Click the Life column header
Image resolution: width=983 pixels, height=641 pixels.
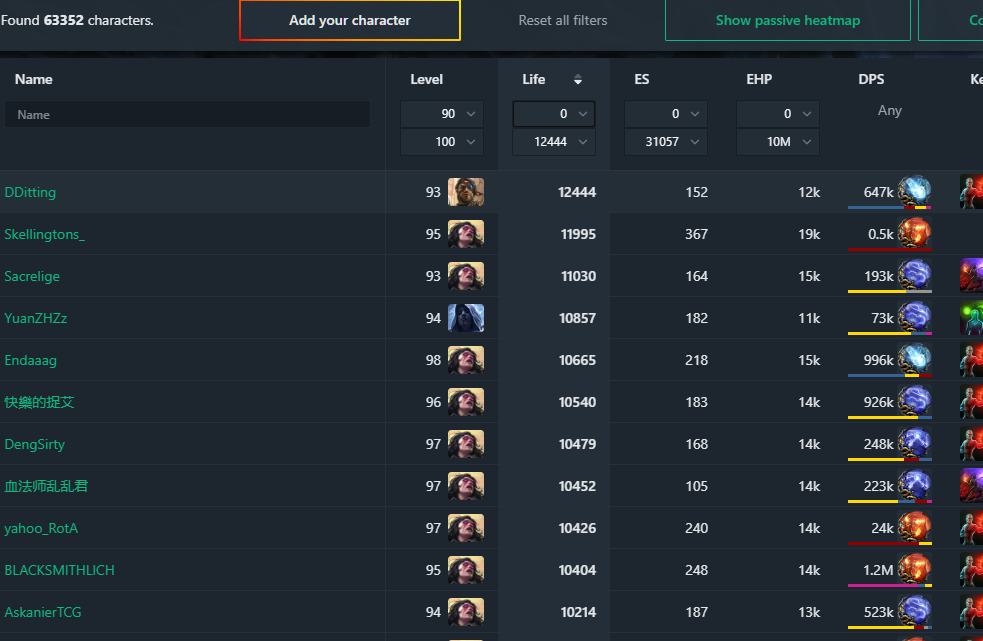(x=534, y=79)
